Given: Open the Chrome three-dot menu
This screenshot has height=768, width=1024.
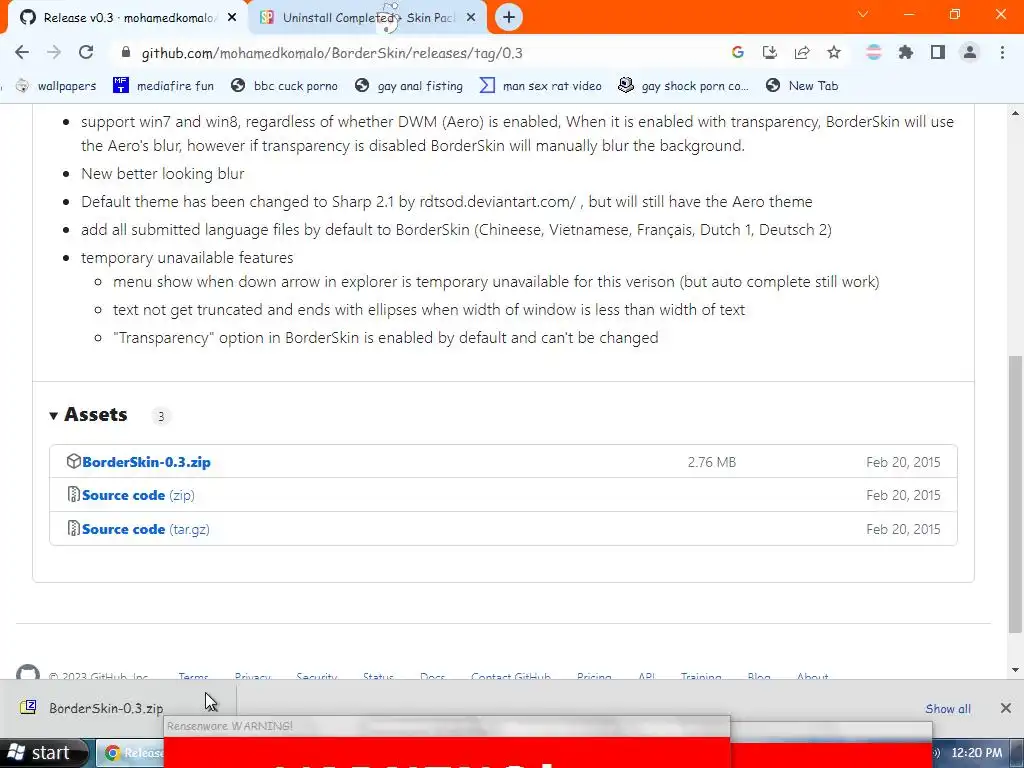Looking at the screenshot, I should (x=1002, y=52).
